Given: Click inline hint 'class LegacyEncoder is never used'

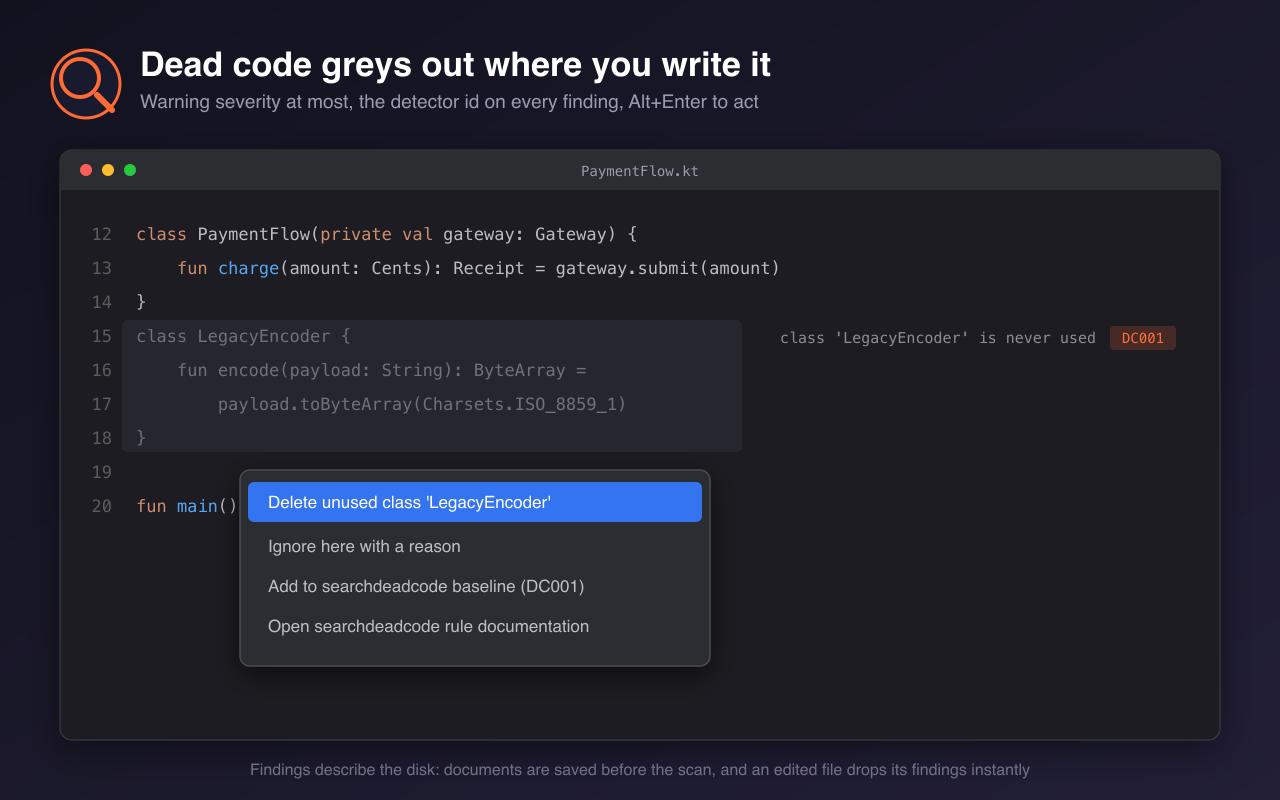Looking at the screenshot, I should click(x=938, y=338).
